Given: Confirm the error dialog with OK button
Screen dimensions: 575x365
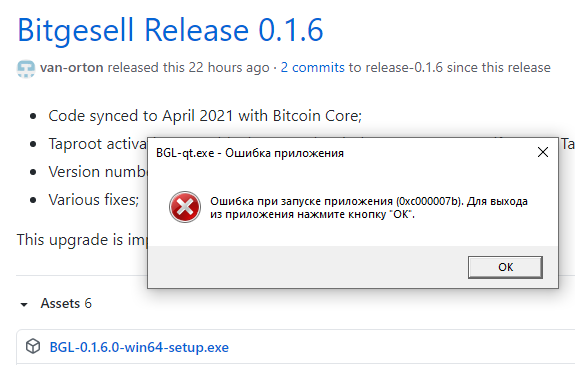Looking at the screenshot, I should (505, 267).
